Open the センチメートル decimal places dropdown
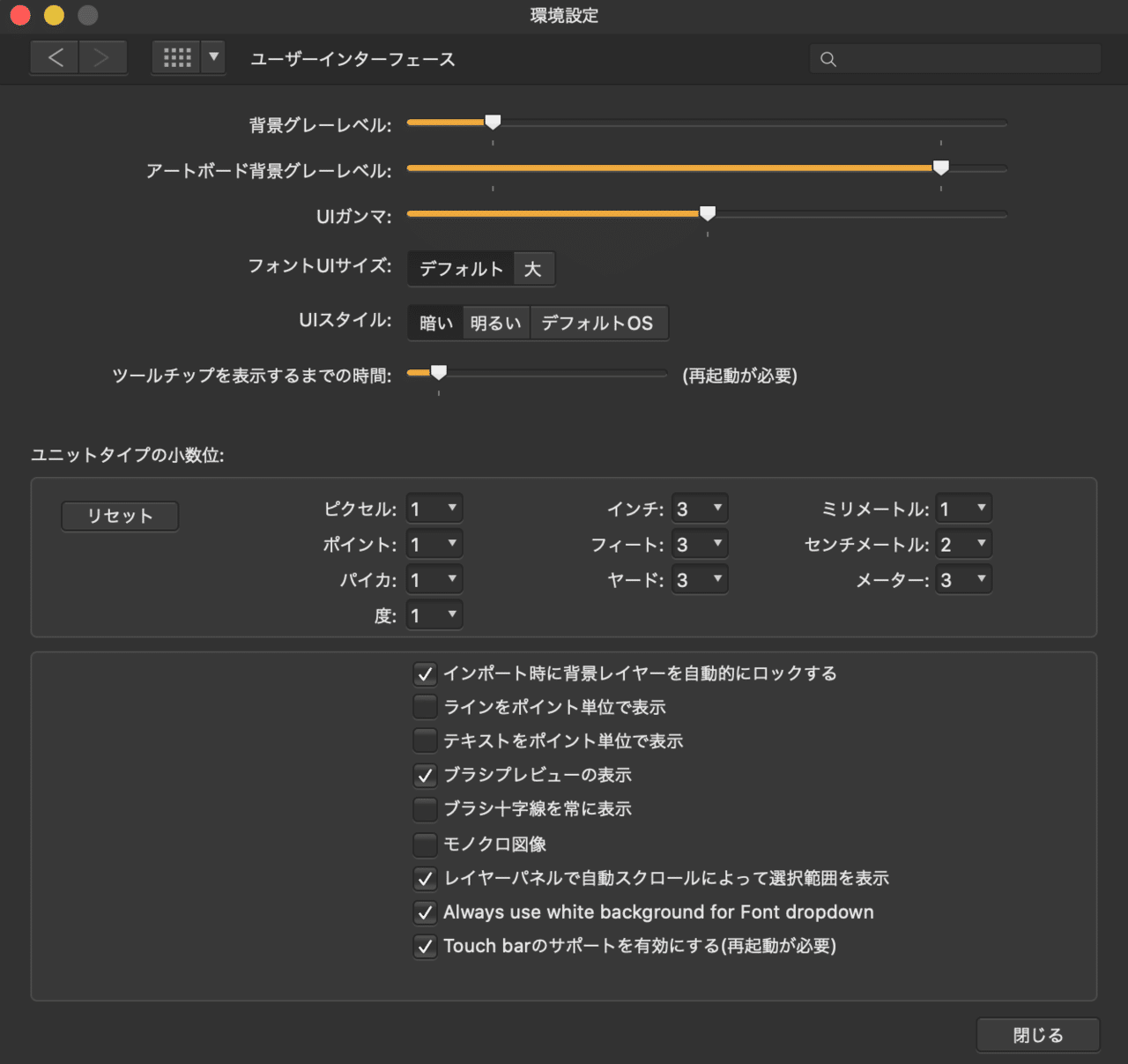 [x=963, y=544]
